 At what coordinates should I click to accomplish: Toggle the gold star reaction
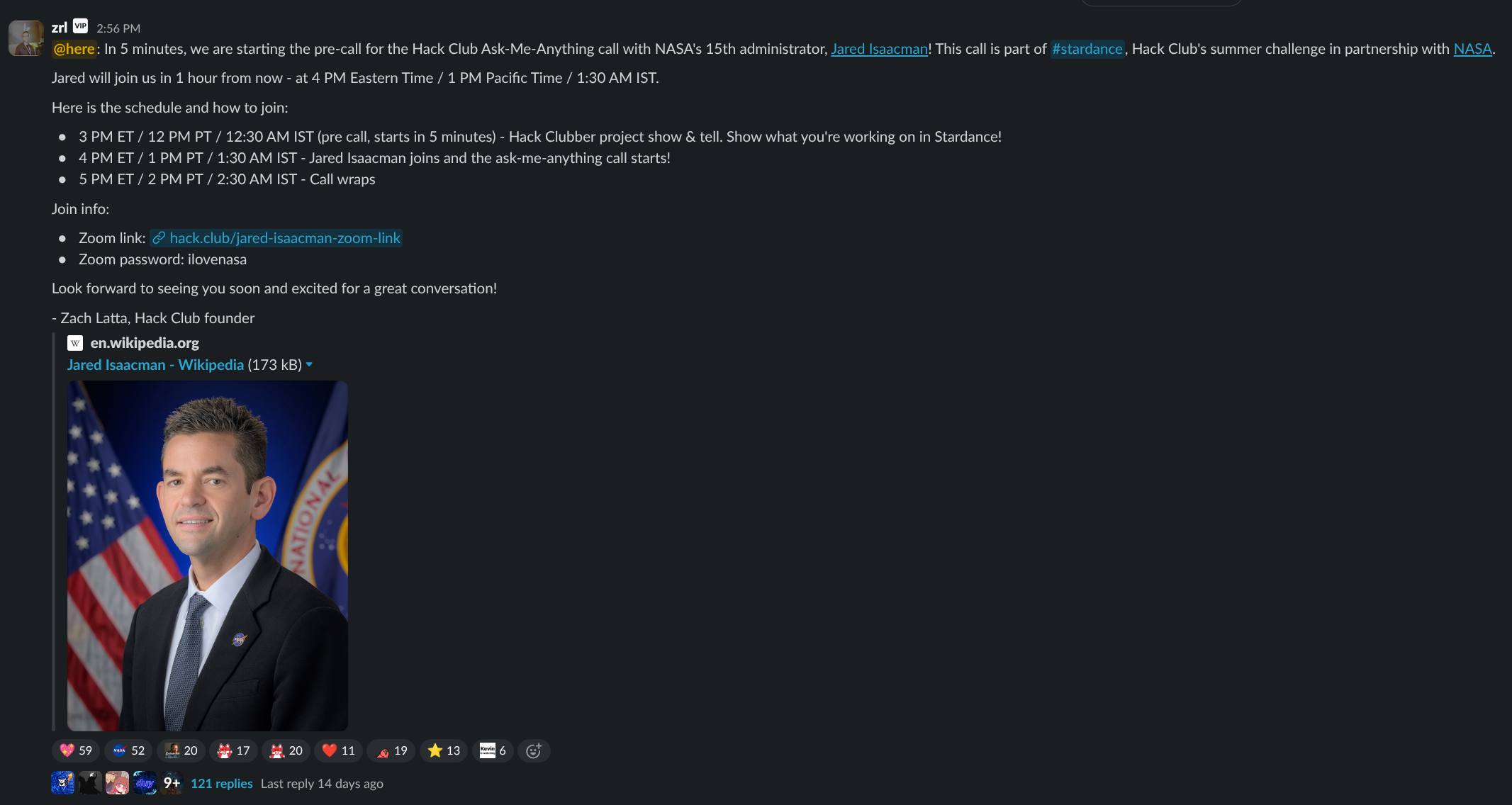coord(444,750)
